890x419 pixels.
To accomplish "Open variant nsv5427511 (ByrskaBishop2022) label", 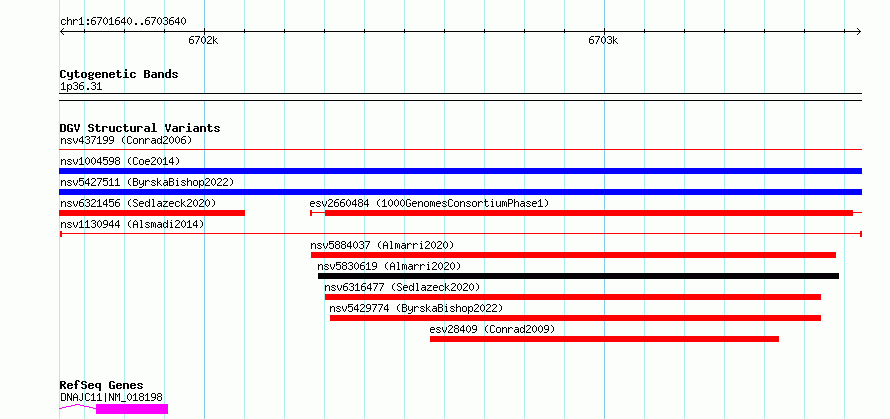I will [147, 182].
